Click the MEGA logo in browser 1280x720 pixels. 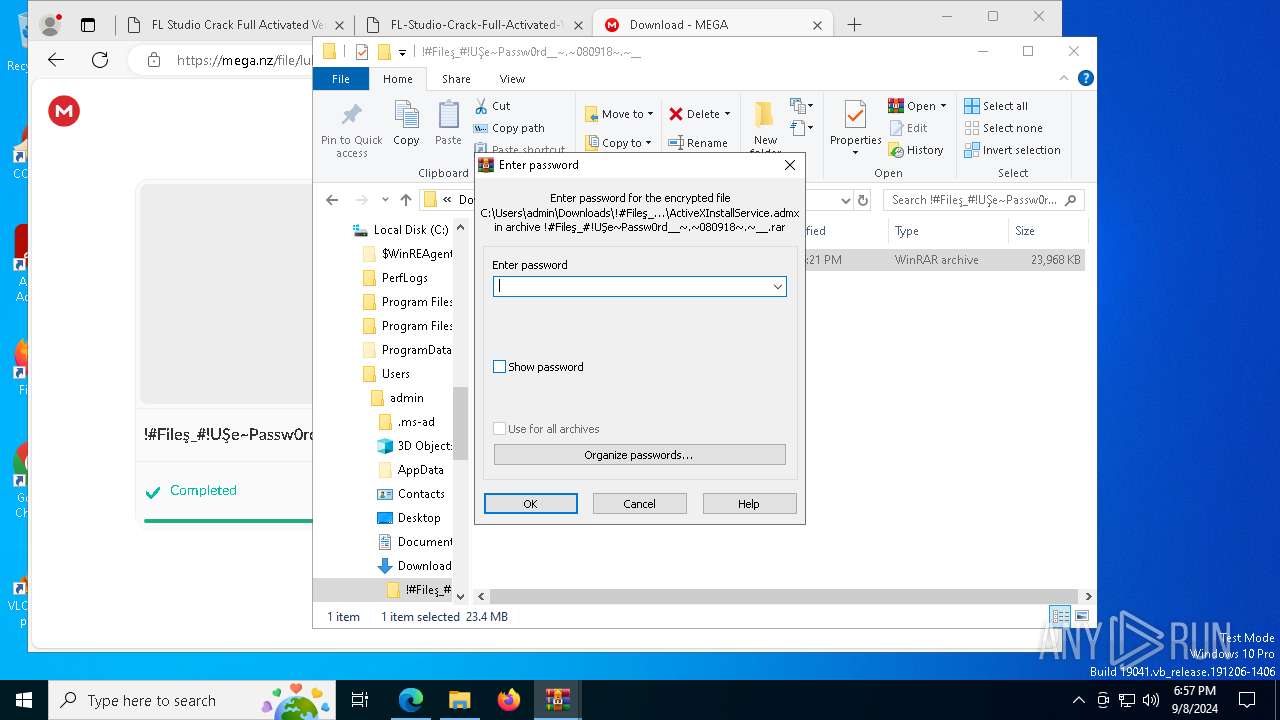tap(64, 111)
